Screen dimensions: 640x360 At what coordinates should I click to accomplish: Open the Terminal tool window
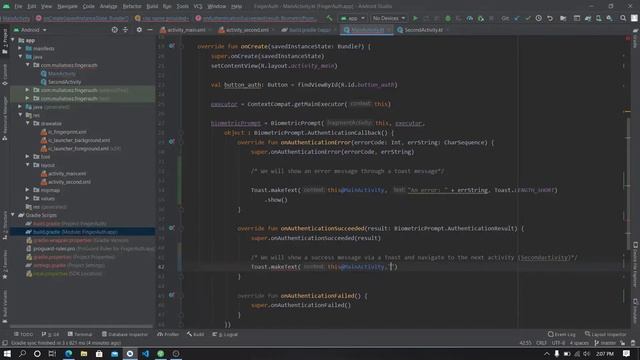[80, 334]
